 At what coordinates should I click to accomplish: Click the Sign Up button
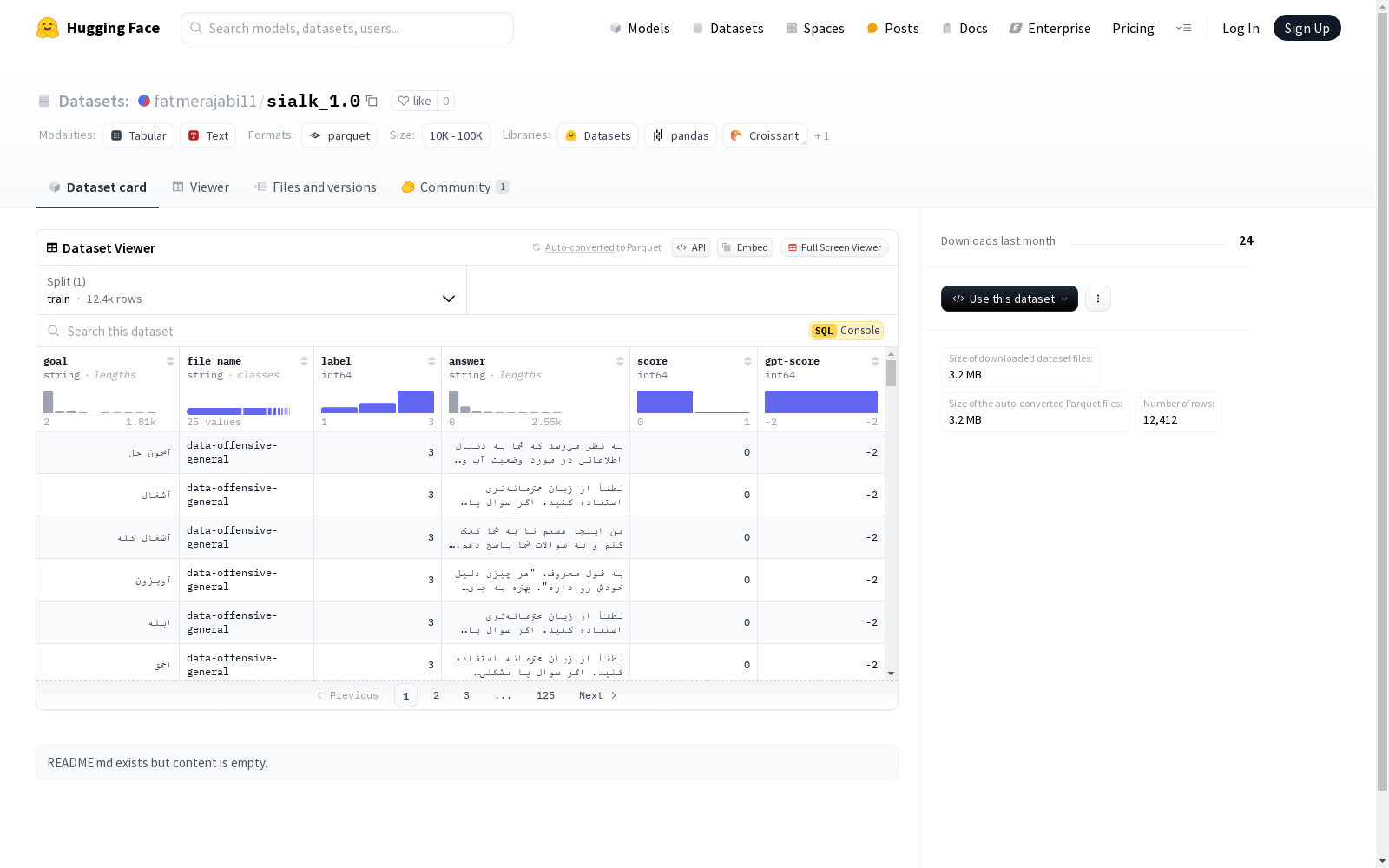[x=1307, y=28]
